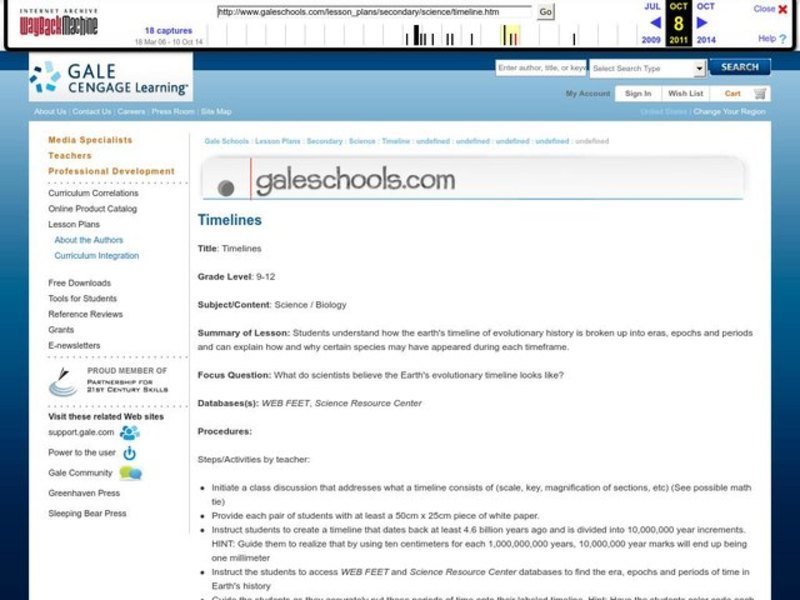Click Gale Schools breadcrumb
800x600 pixels.
pos(227,141)
